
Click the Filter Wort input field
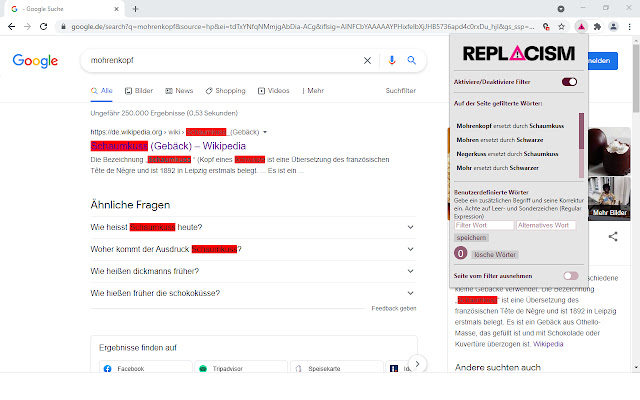pos(484,225)
